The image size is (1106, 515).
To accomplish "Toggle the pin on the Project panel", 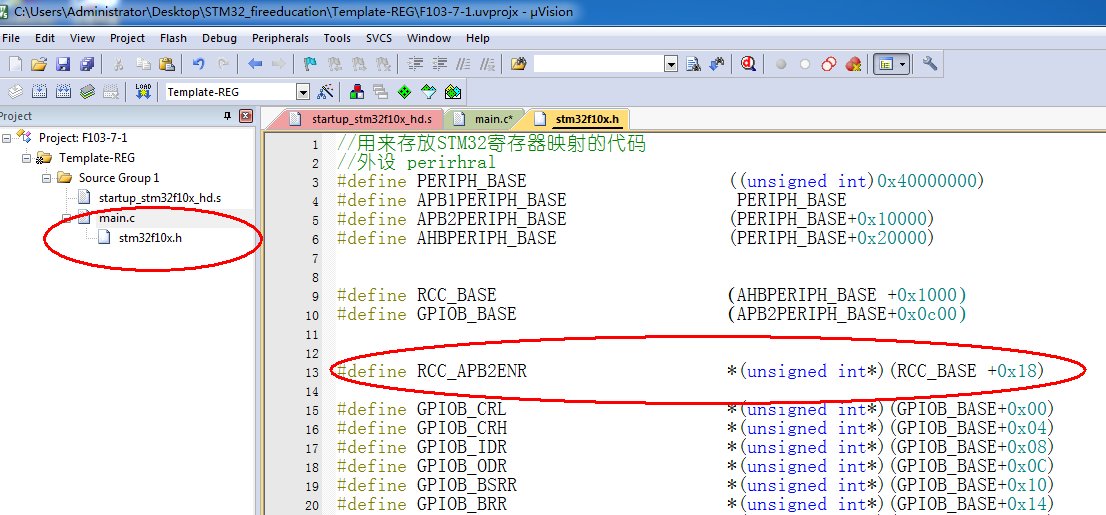I will (x=227, y=117).
